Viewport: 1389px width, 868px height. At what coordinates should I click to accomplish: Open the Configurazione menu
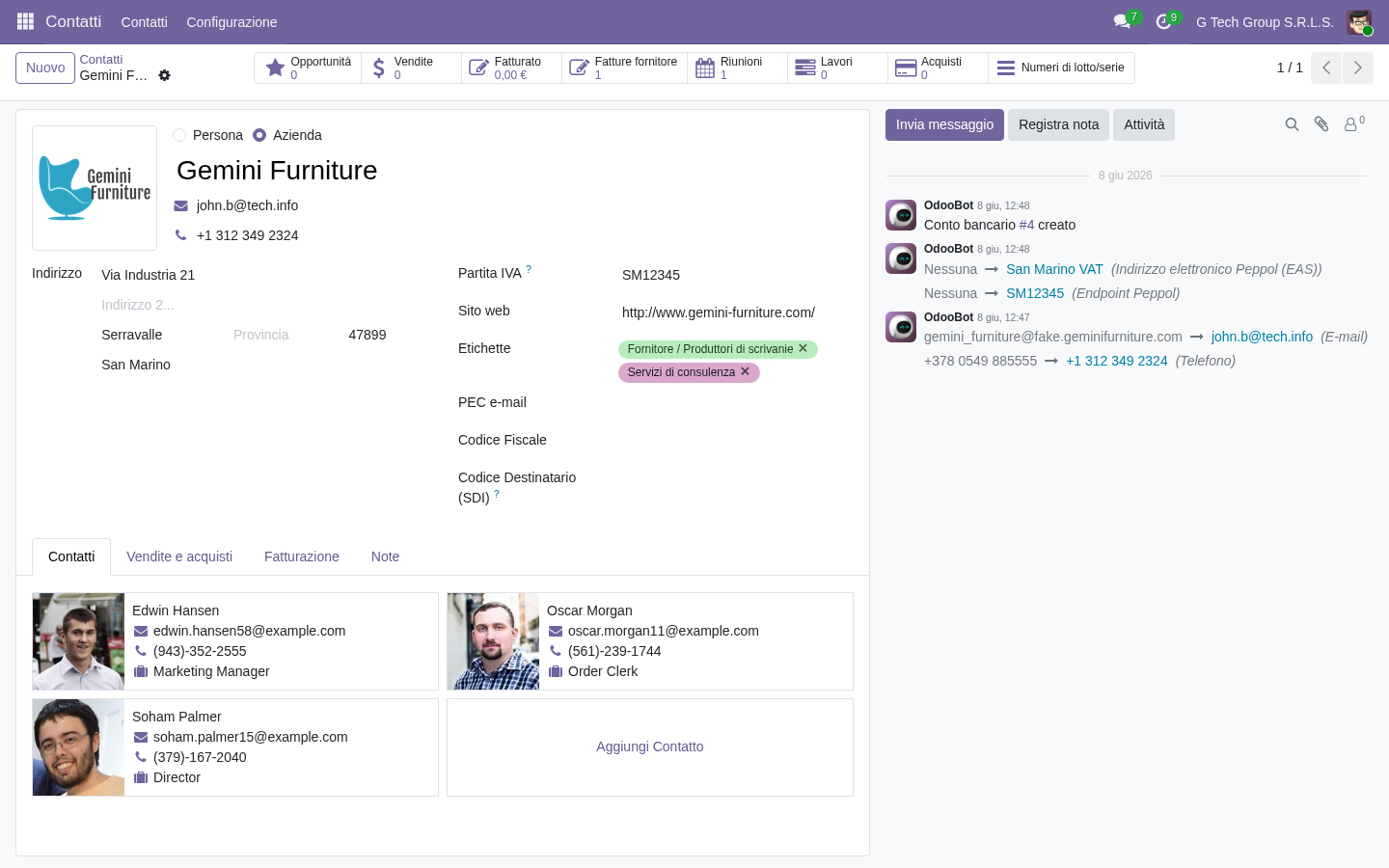tap(231, 22)
